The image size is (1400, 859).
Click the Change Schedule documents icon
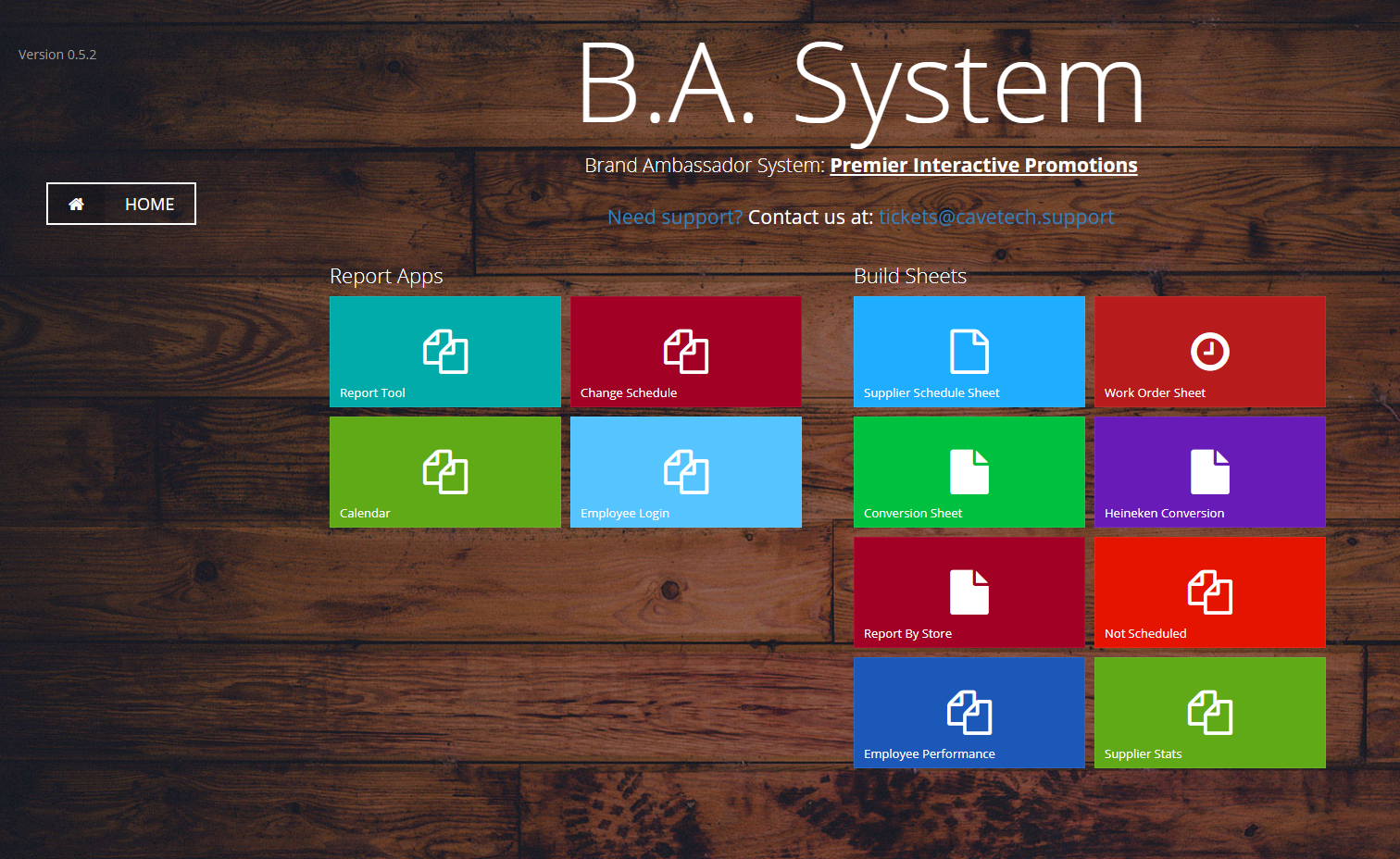click(686, 352)
